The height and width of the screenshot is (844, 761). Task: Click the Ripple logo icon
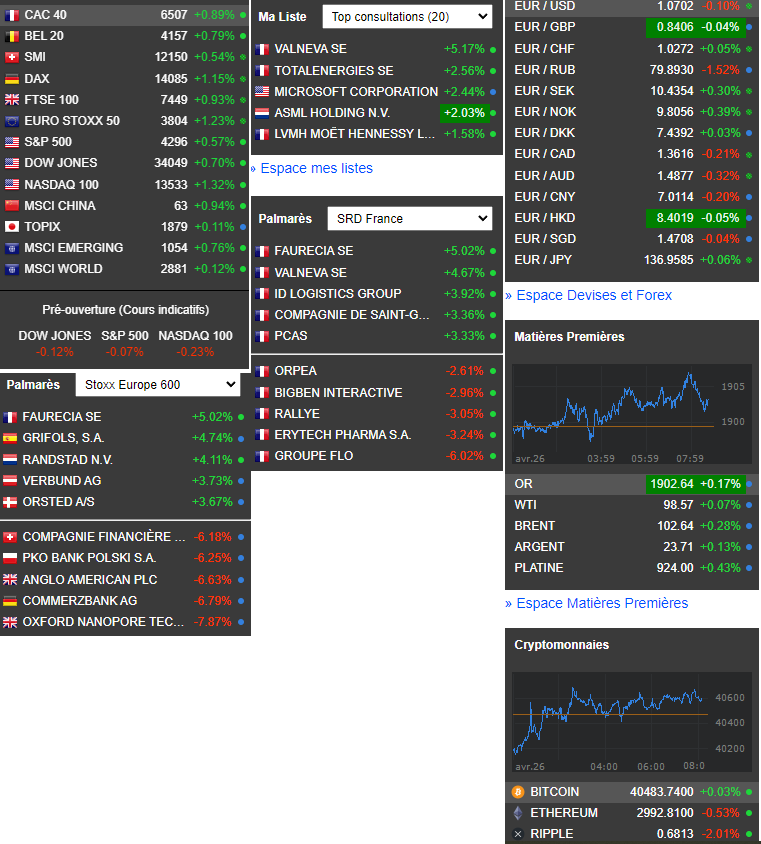pos(518,834)
